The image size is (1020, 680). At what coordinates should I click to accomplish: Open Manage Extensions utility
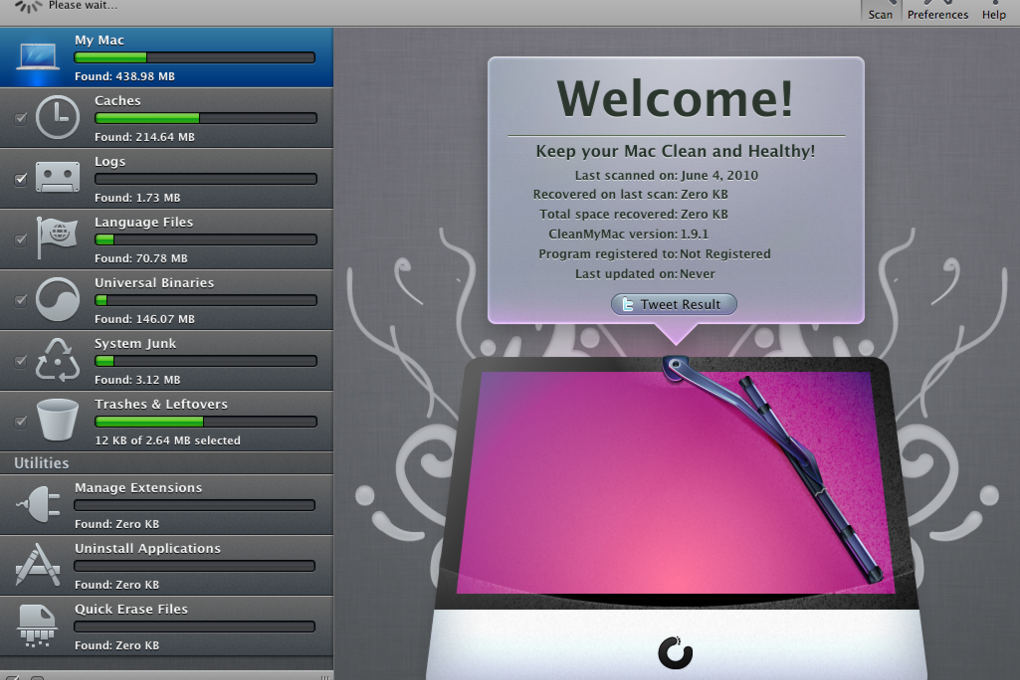click(x=167, y=504)
